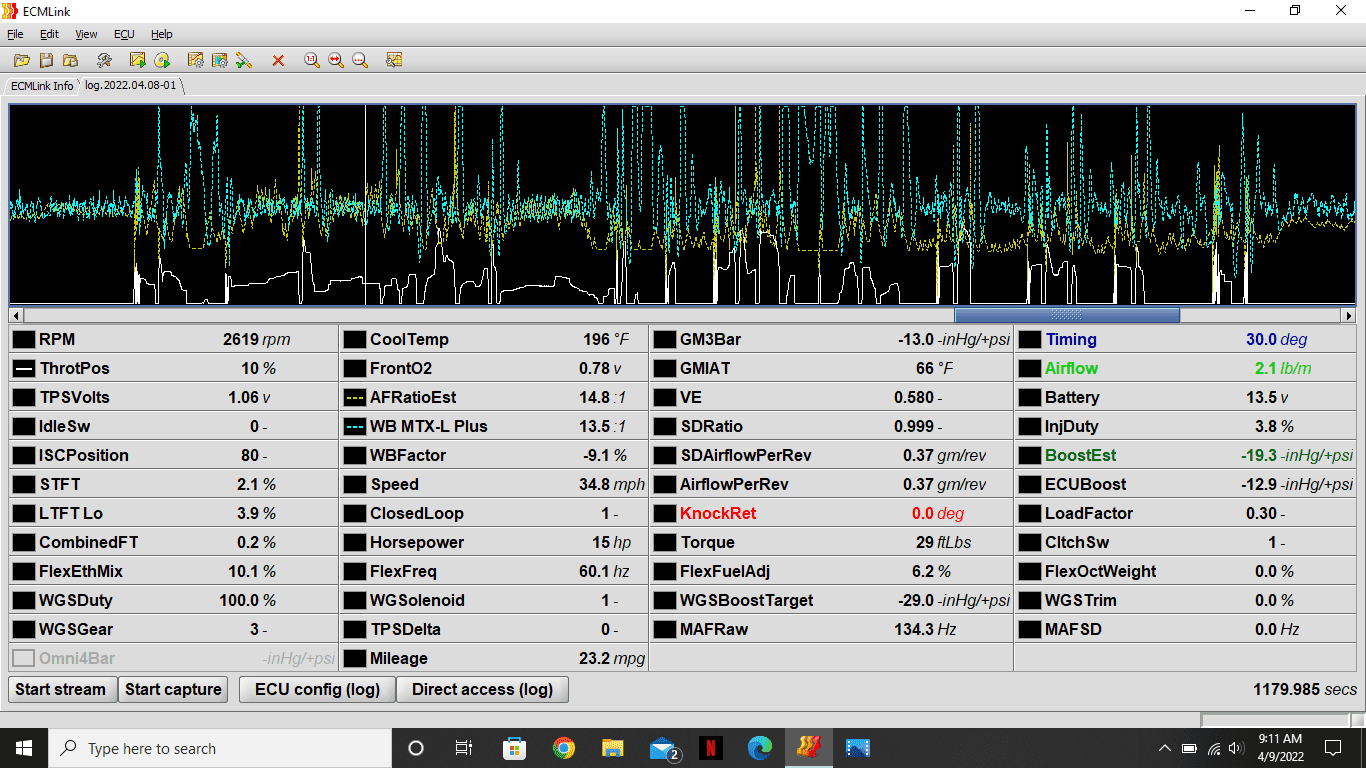Click the folder-with-documents toolbar icon

70,61
